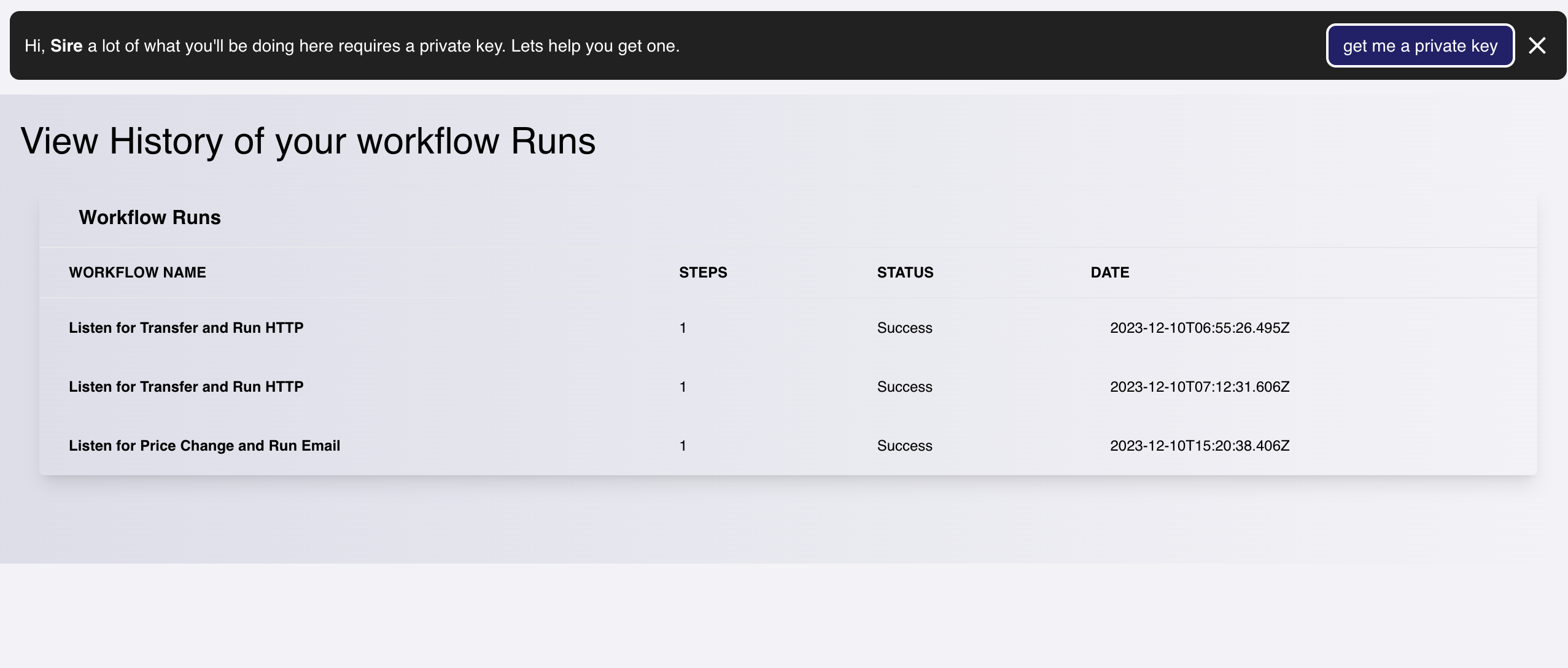
Task: Click the banner's private key message text
Action: [x=384, y=46]
